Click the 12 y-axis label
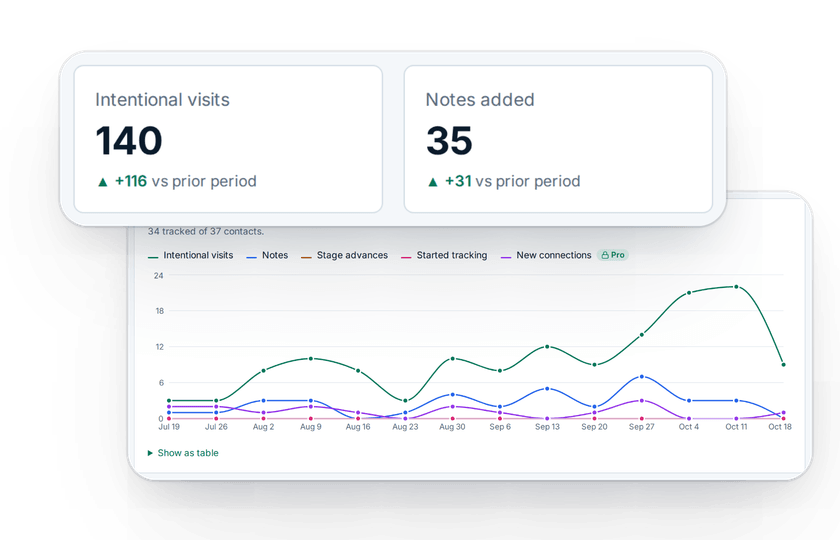840x540 pixels. [x=159, y=347]
